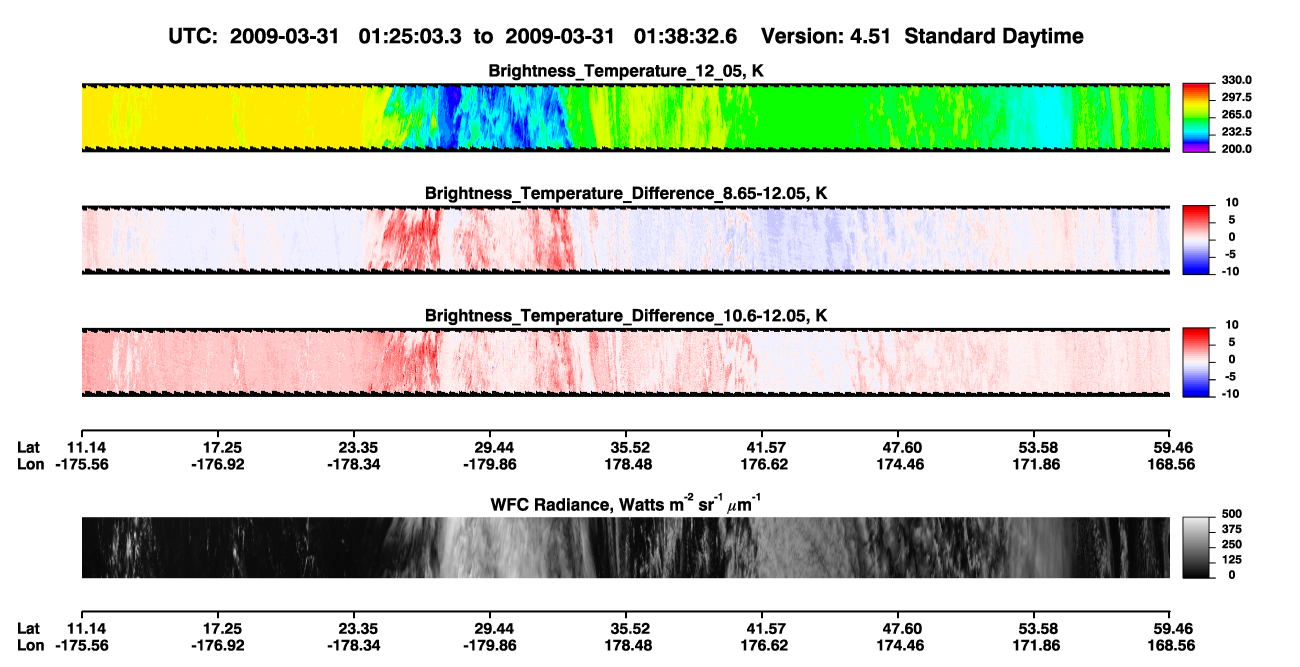Click the red-blue colorbar beside the 10.6-12.05 panel

pyautogui.click(x=1196, y=363)
